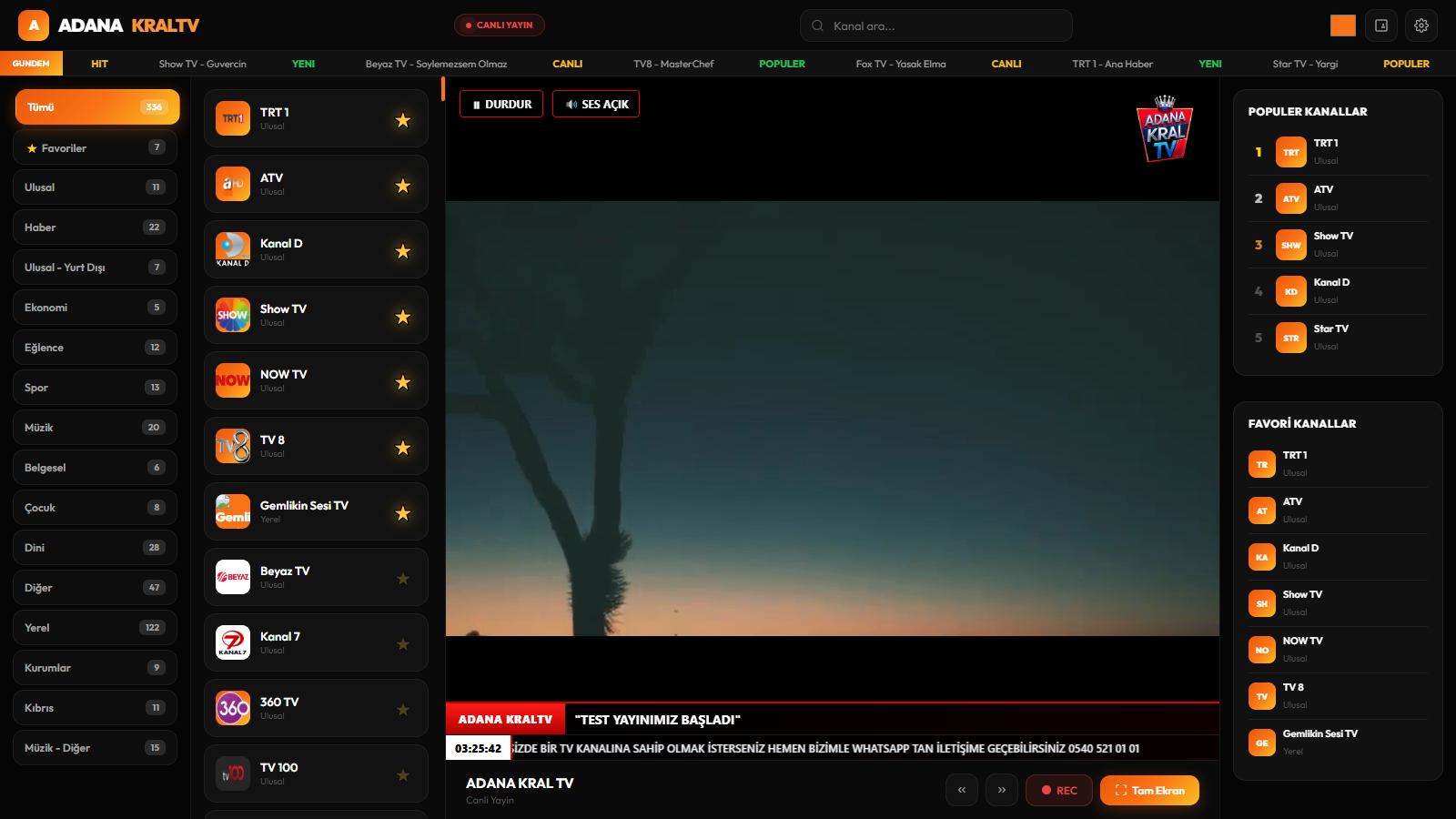Click the TR badge in Favori Kanallar

coord(1262,464)
